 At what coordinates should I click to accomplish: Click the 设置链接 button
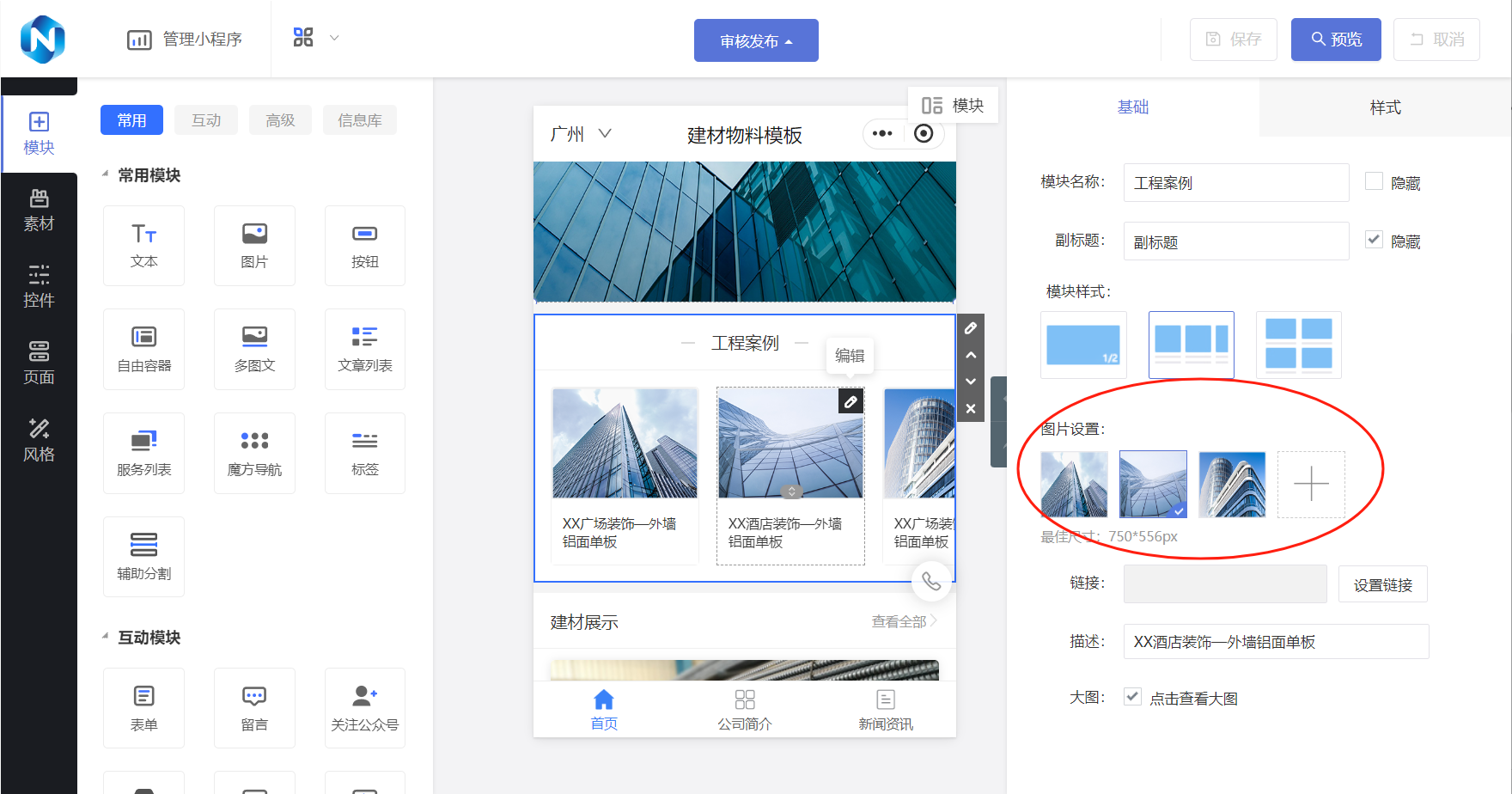tap(1382, 584)
